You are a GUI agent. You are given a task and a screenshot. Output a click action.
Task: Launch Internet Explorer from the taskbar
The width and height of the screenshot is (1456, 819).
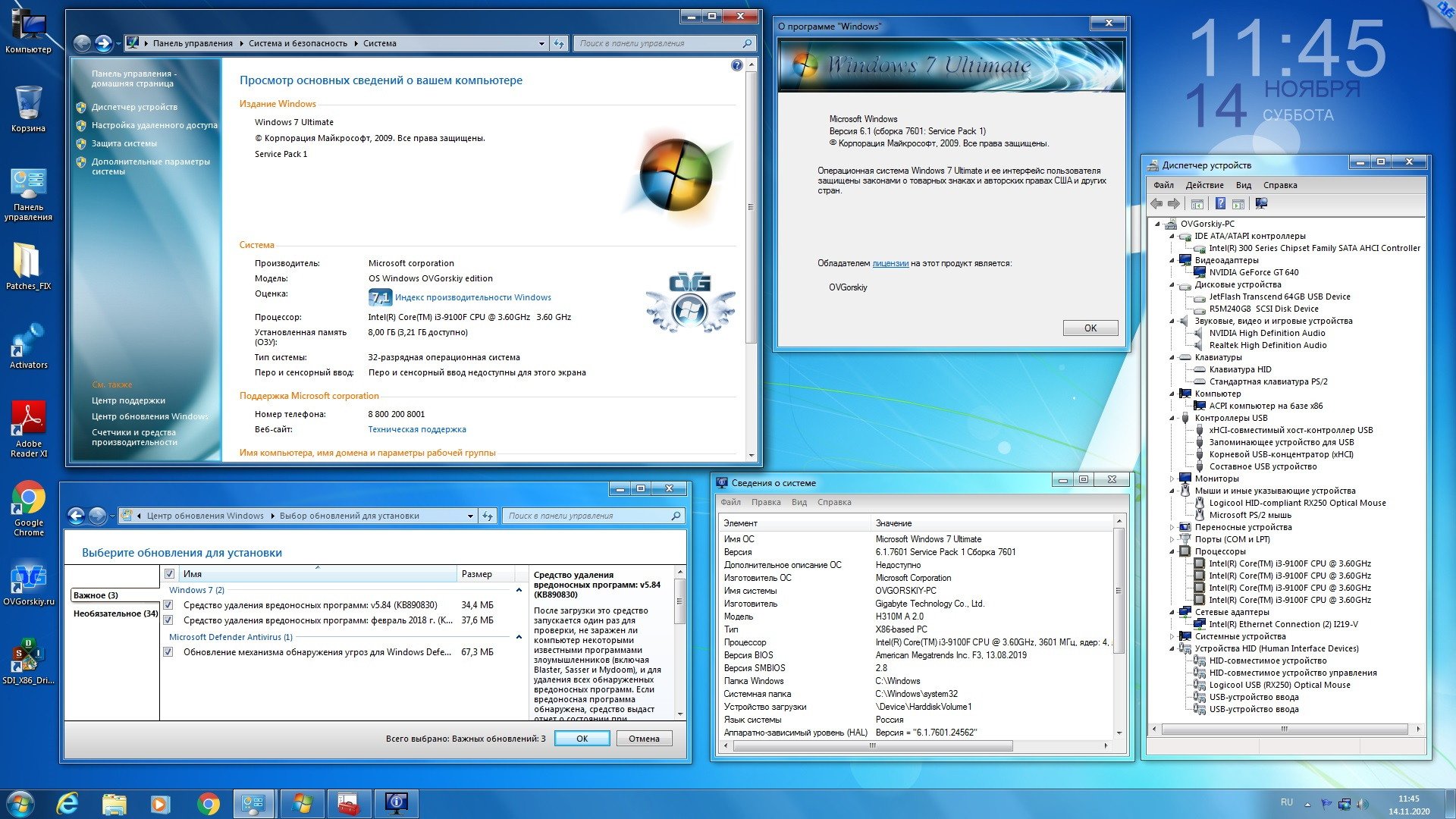(68, 804)
